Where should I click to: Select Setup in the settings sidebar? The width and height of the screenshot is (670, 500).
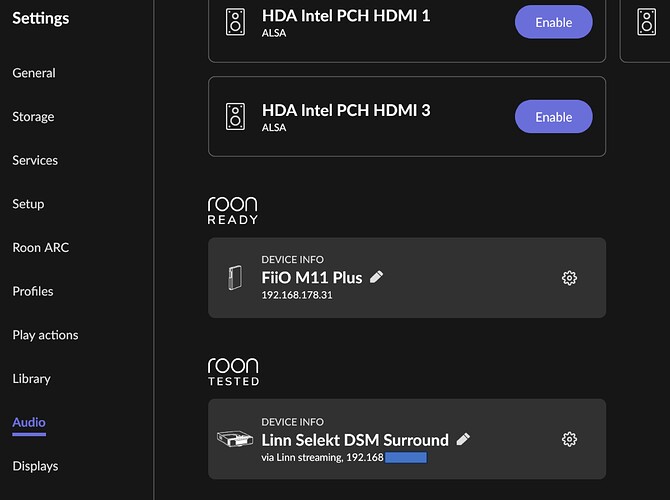28,204
